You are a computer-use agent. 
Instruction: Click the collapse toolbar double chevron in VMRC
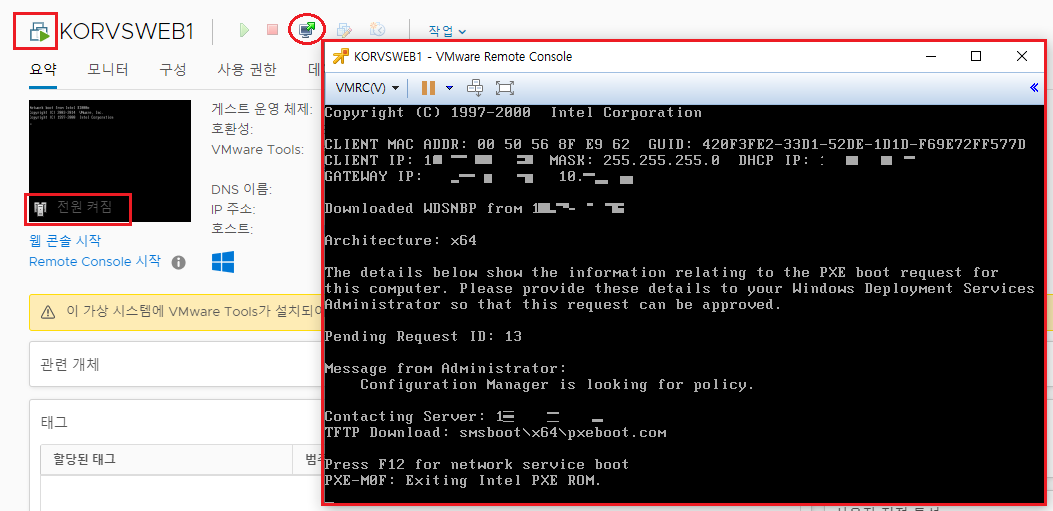tap(1034, 87)
